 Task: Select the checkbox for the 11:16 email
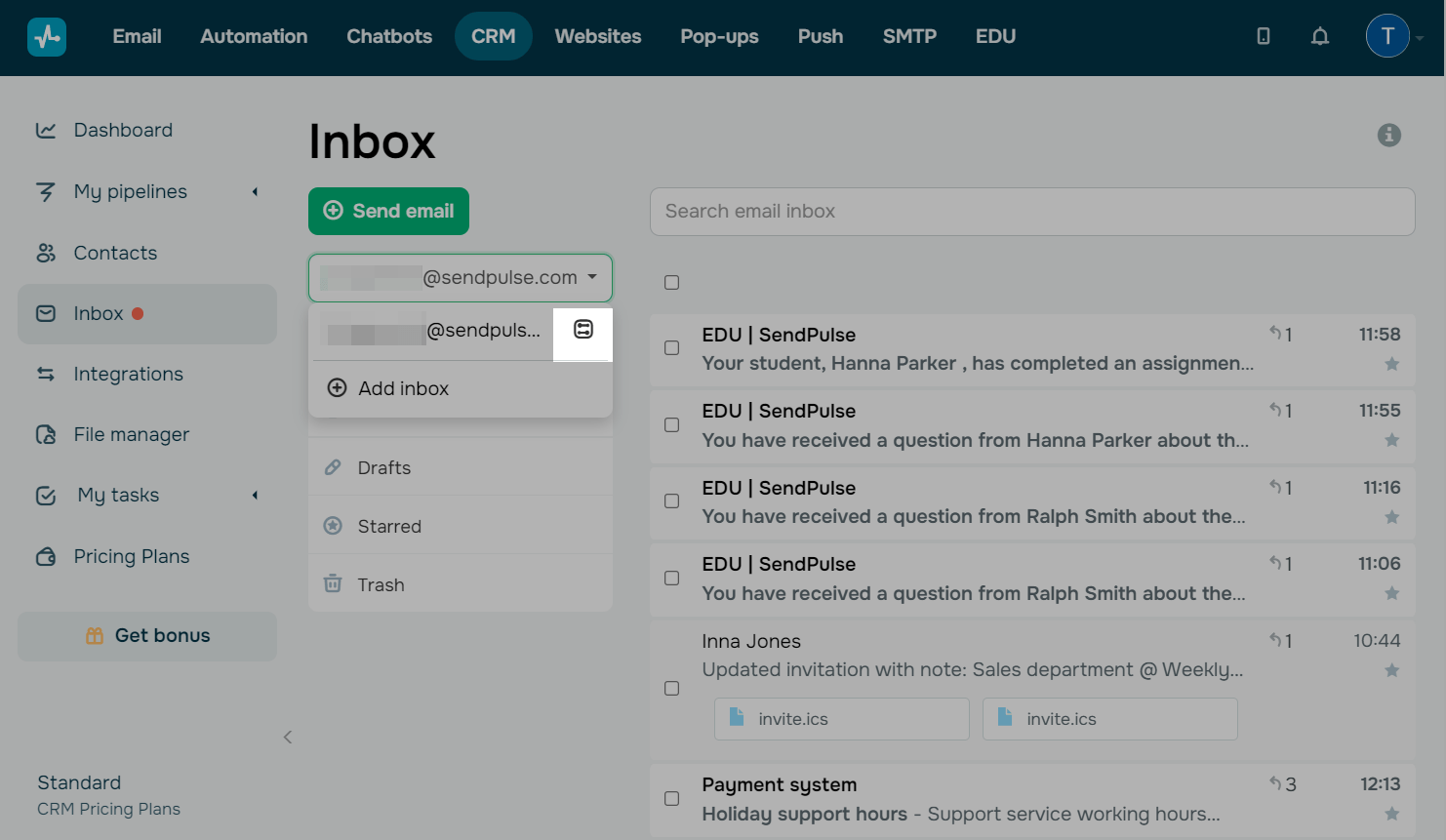tap(672, 501)
